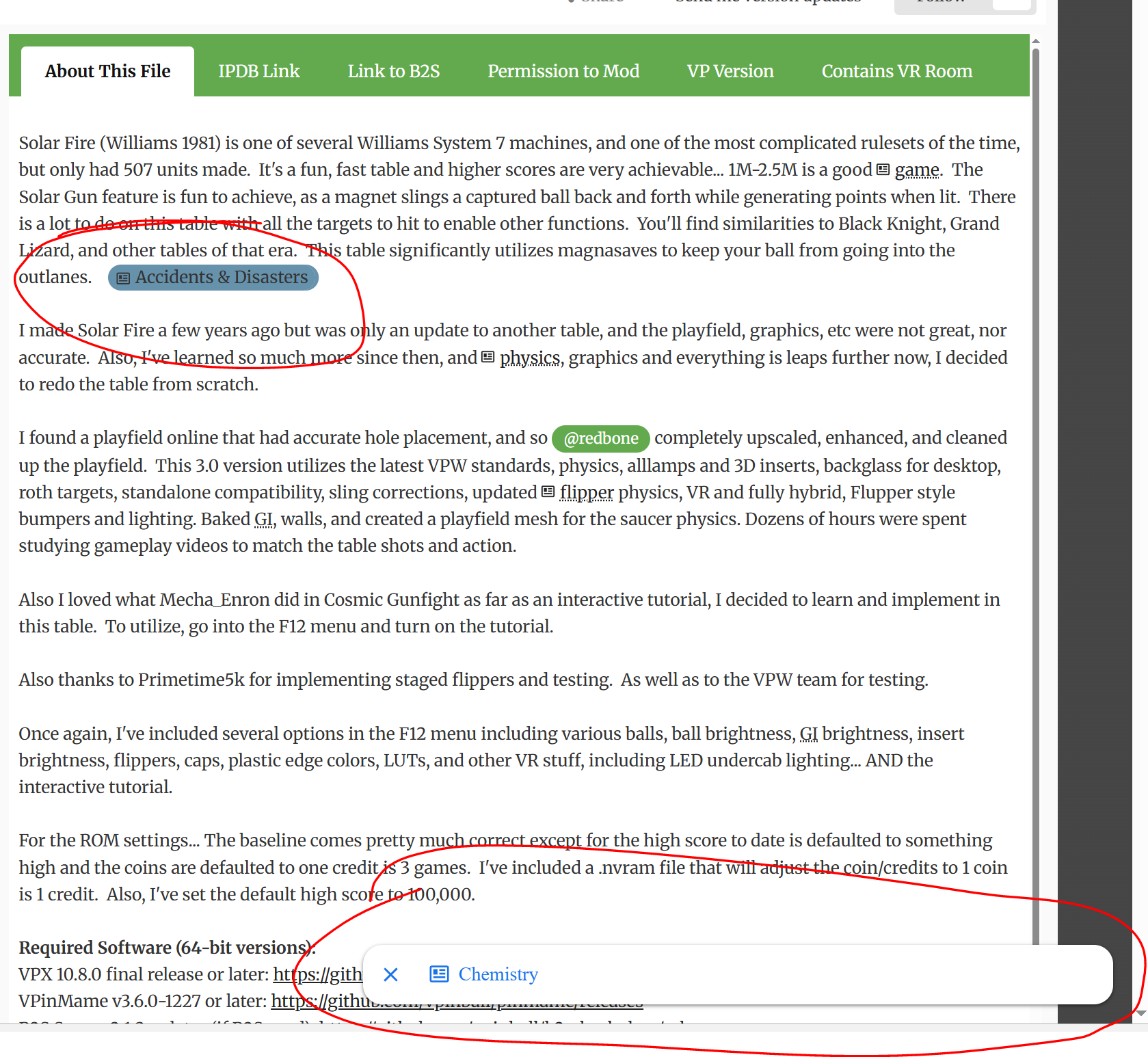This screenshot has width=1148, height=1057.
Task: Open the Accidents & Disasters tag
Action: coord(213,277)
